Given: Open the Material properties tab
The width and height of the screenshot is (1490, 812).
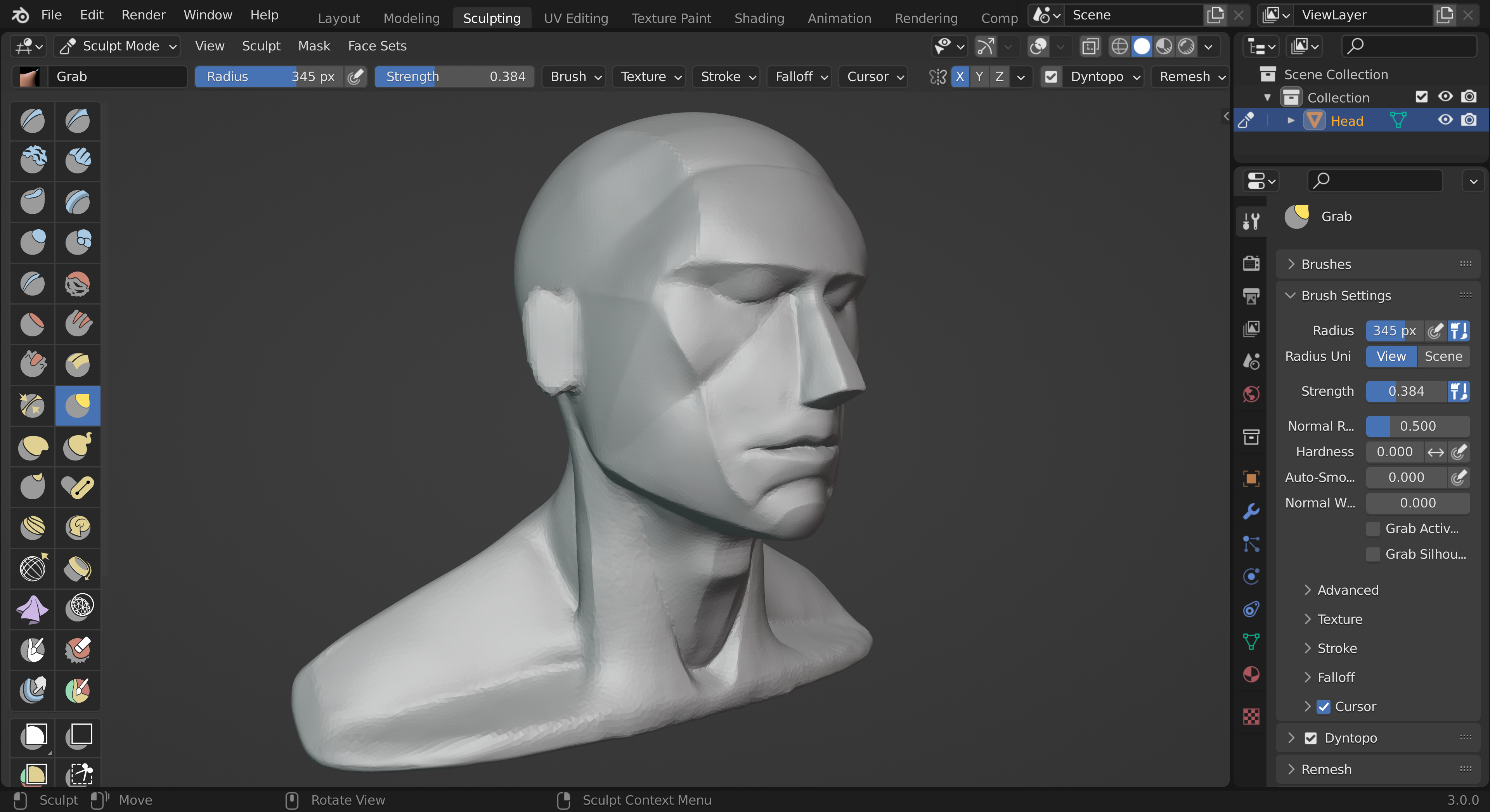Looking at the screenshot, I should (x=1251, y=674).
